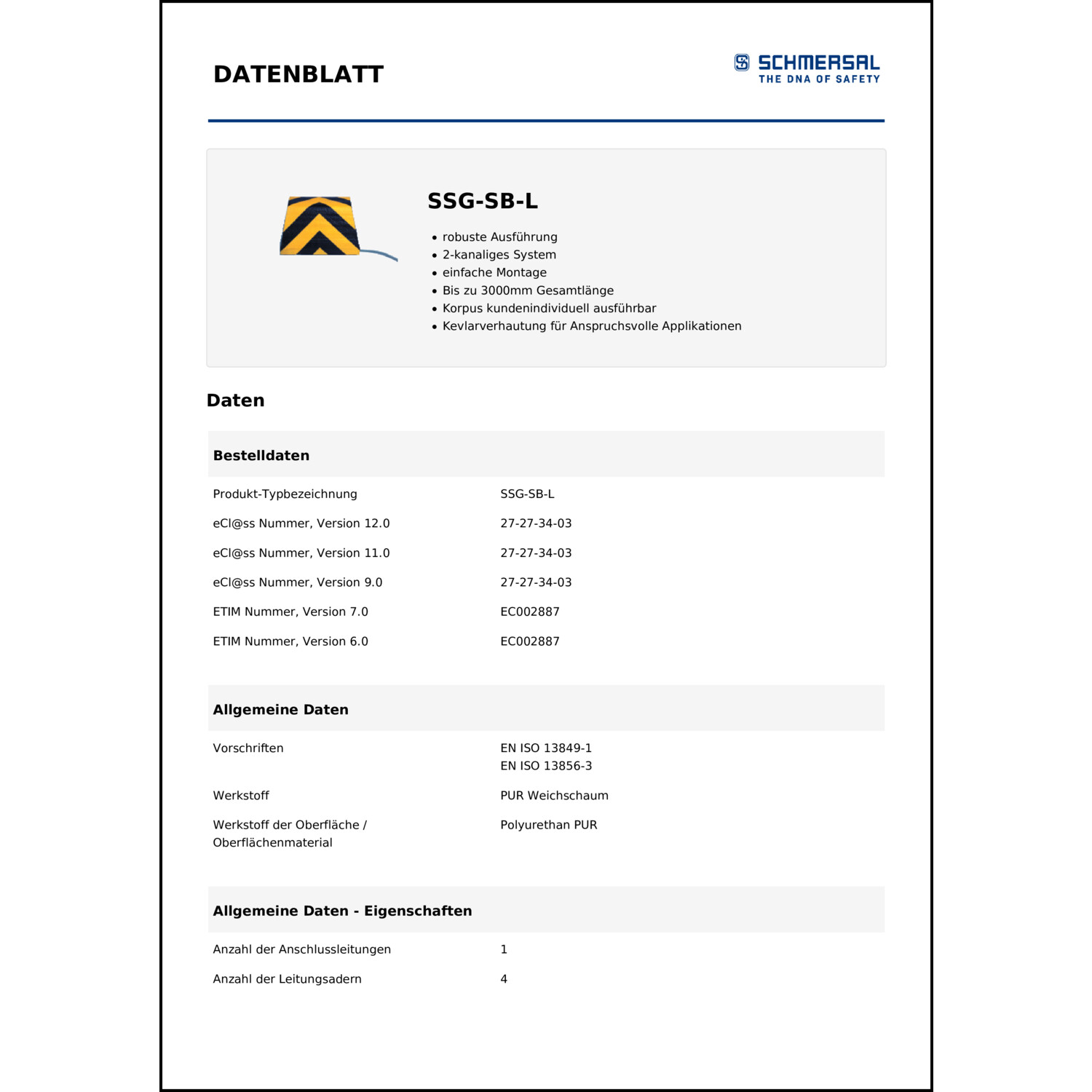Image resolution: width=1092 pixels, height=1092 pixels.
Task: Click the SSG-SB-L value in Bestelldaten
Action: [x=527, y=494]
